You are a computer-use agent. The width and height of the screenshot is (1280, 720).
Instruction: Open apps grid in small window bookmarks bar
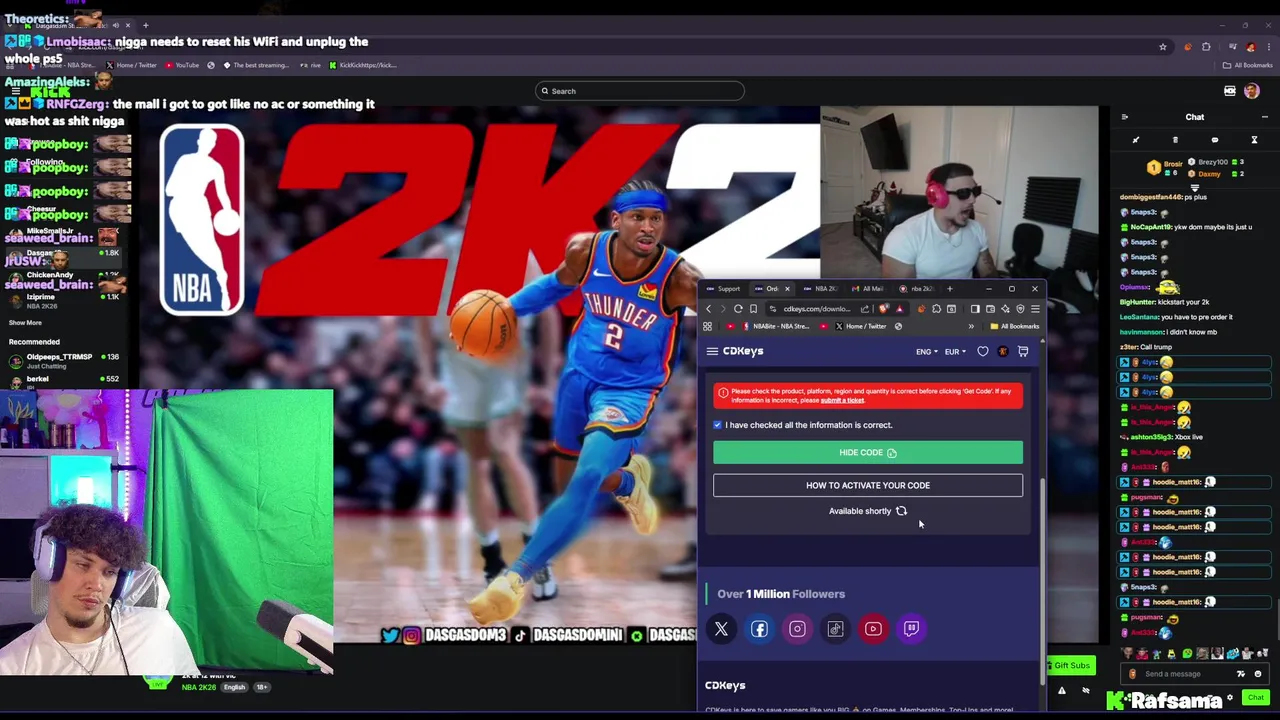(707, 326)
